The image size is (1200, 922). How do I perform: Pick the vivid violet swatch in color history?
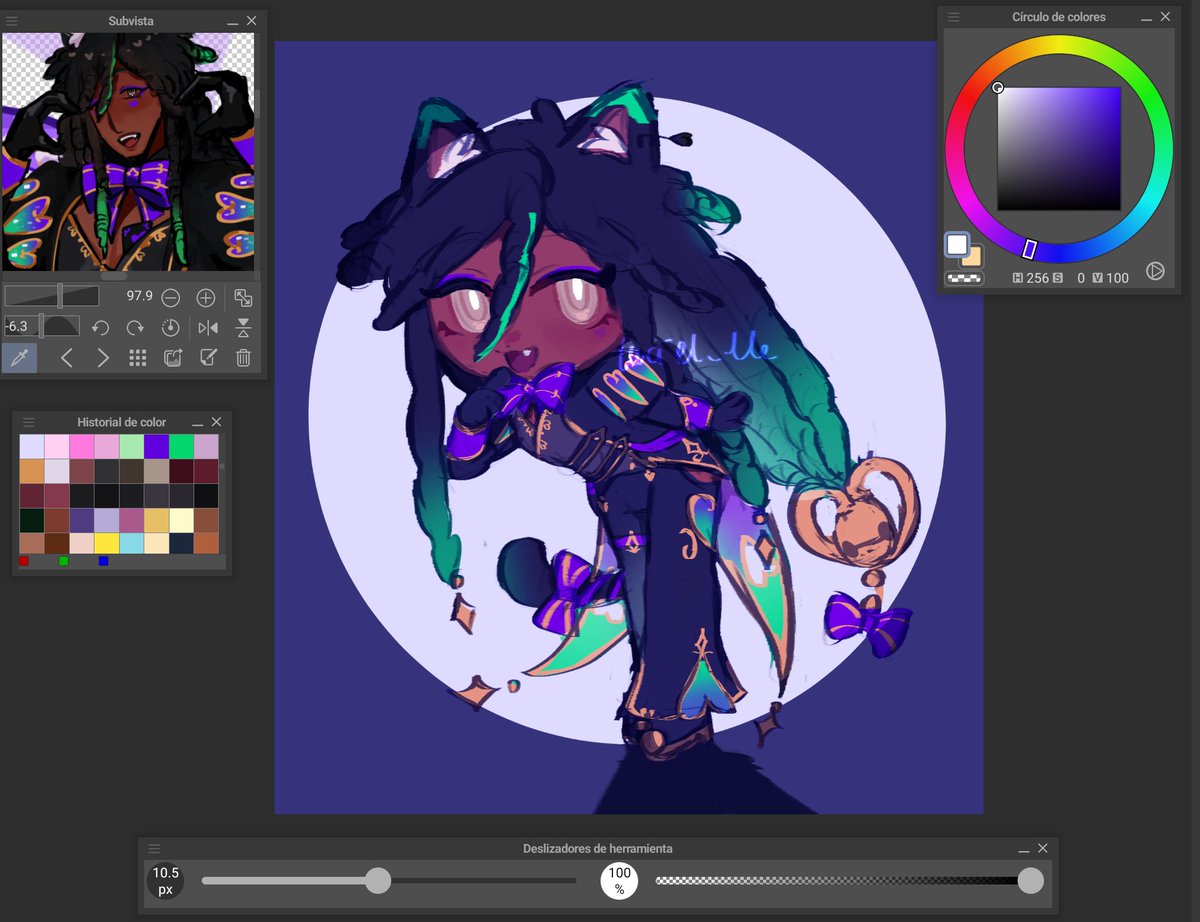tap(156, 446)
